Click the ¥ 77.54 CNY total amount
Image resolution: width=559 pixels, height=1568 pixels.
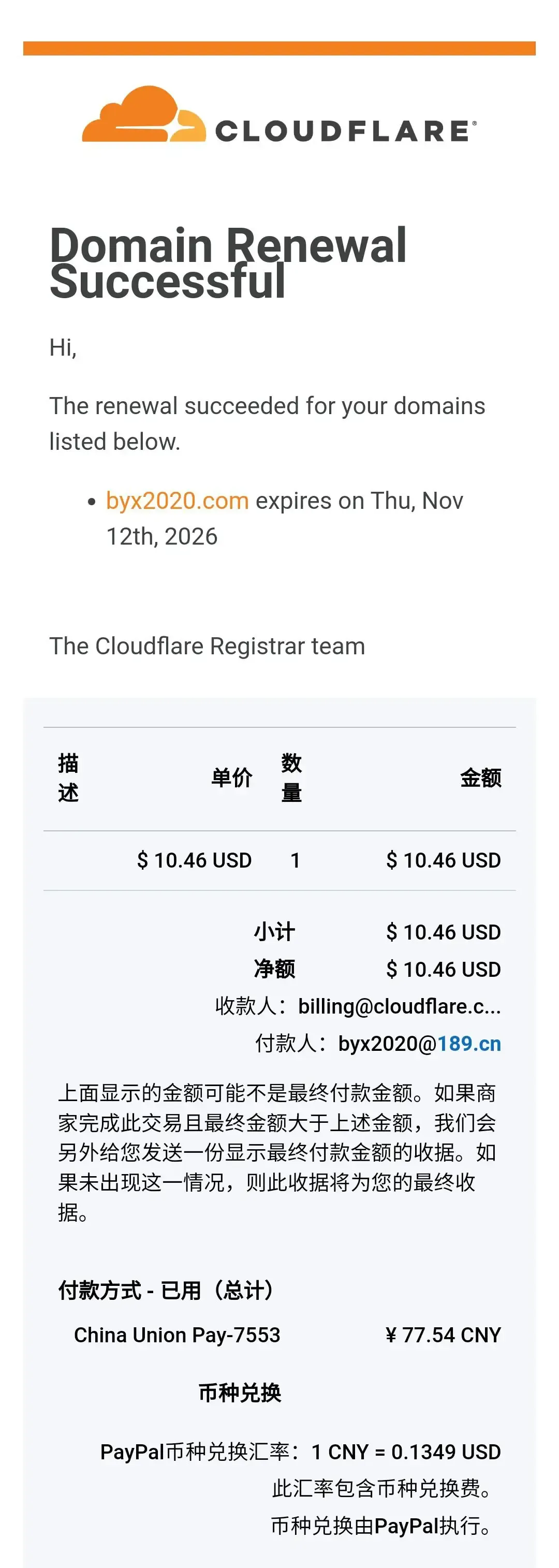[443, 1335]
